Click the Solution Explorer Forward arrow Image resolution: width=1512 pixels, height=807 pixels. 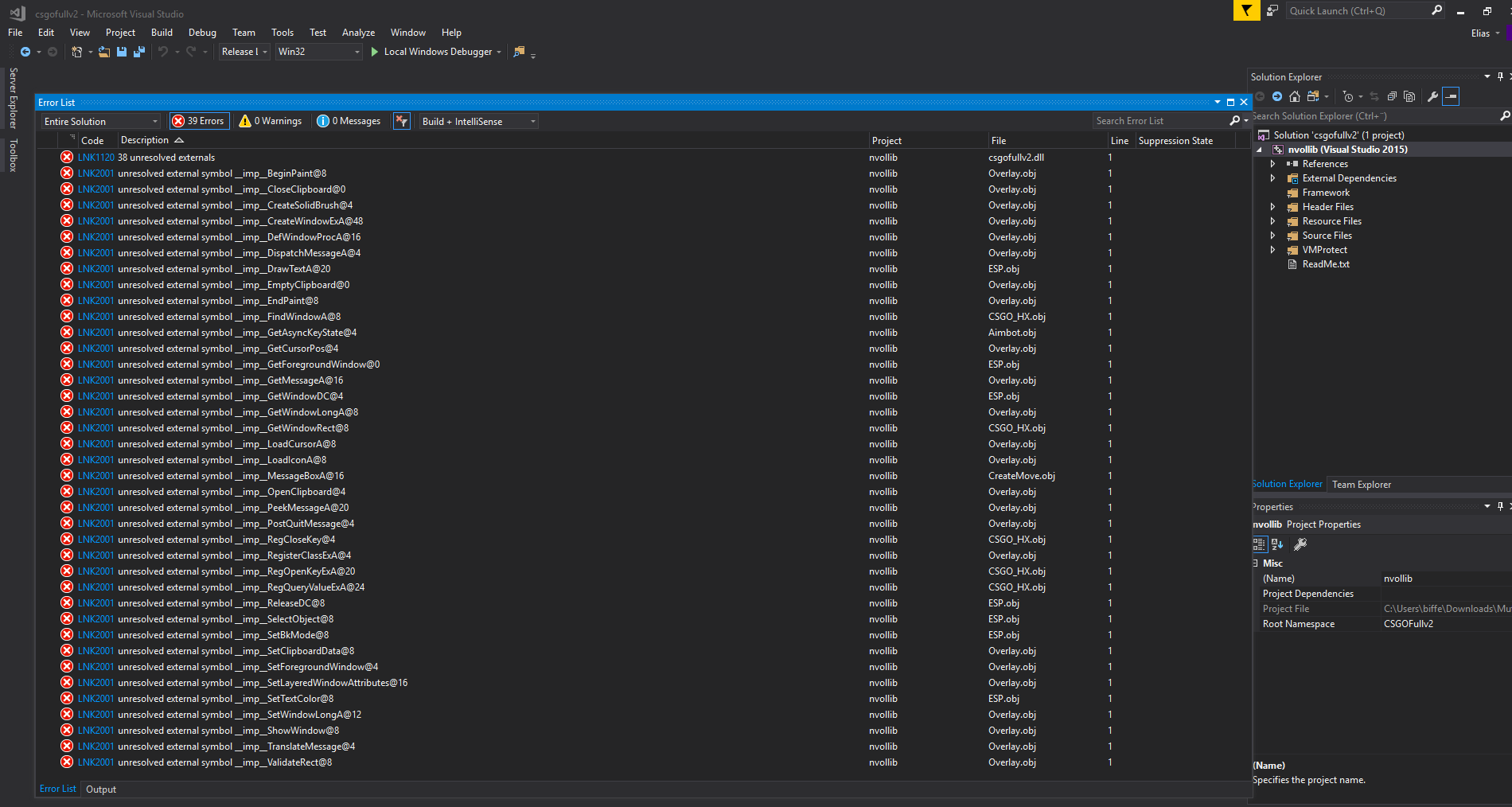(x=1277, y=96)
